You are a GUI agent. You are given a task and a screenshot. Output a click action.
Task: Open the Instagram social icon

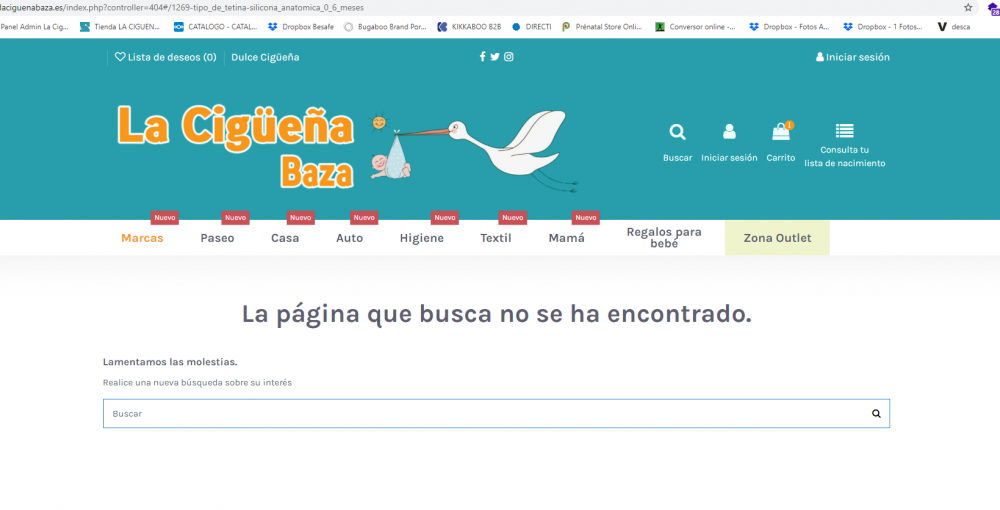pyautogui.click(x=508, y=57)
